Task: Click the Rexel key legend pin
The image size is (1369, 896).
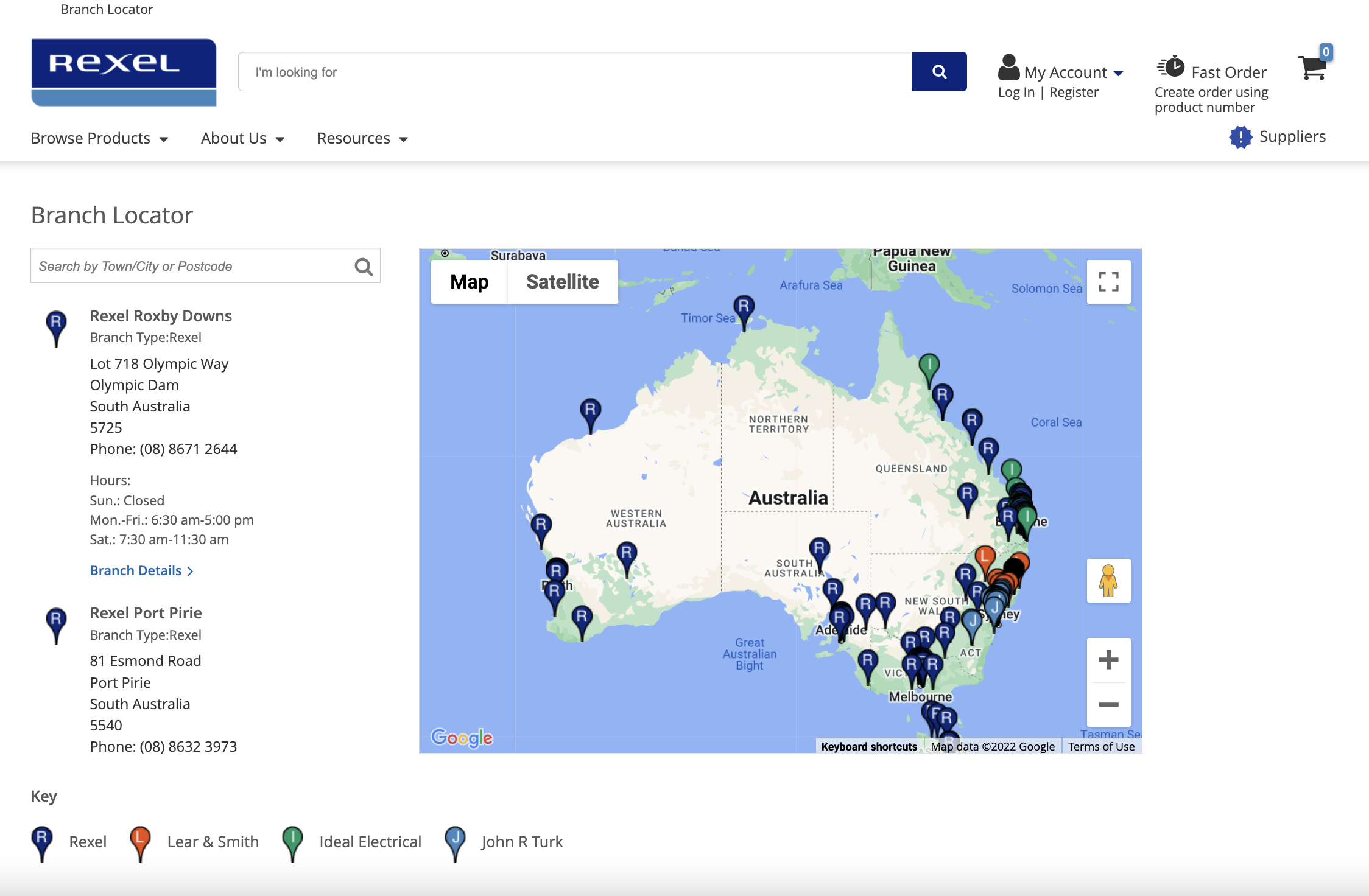Action: [41, 843]
